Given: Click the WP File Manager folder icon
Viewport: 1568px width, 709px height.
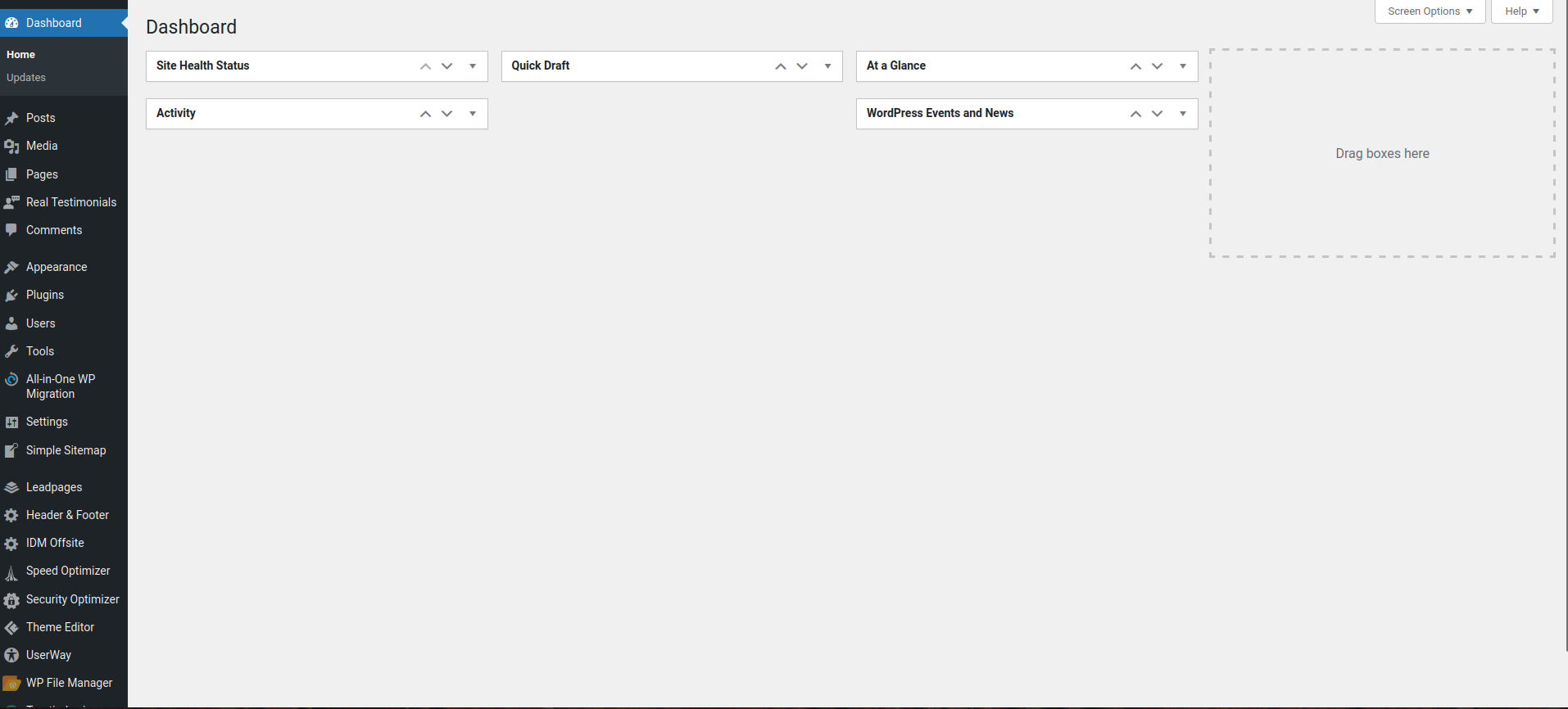Looking at the screenshot, I should pos(11,683).
